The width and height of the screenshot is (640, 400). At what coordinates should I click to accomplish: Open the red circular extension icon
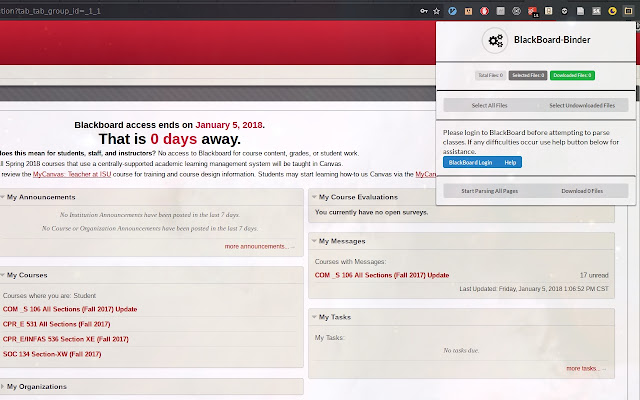[484, 11]
